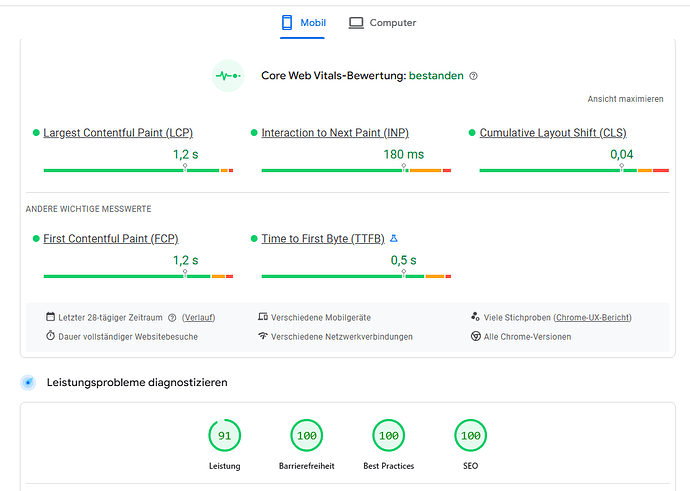Viewport: 690px width, 491px height.
Task: Open First Contentful Paint (FCP) link
Action: pyautogui.click(x=111, y=239)
